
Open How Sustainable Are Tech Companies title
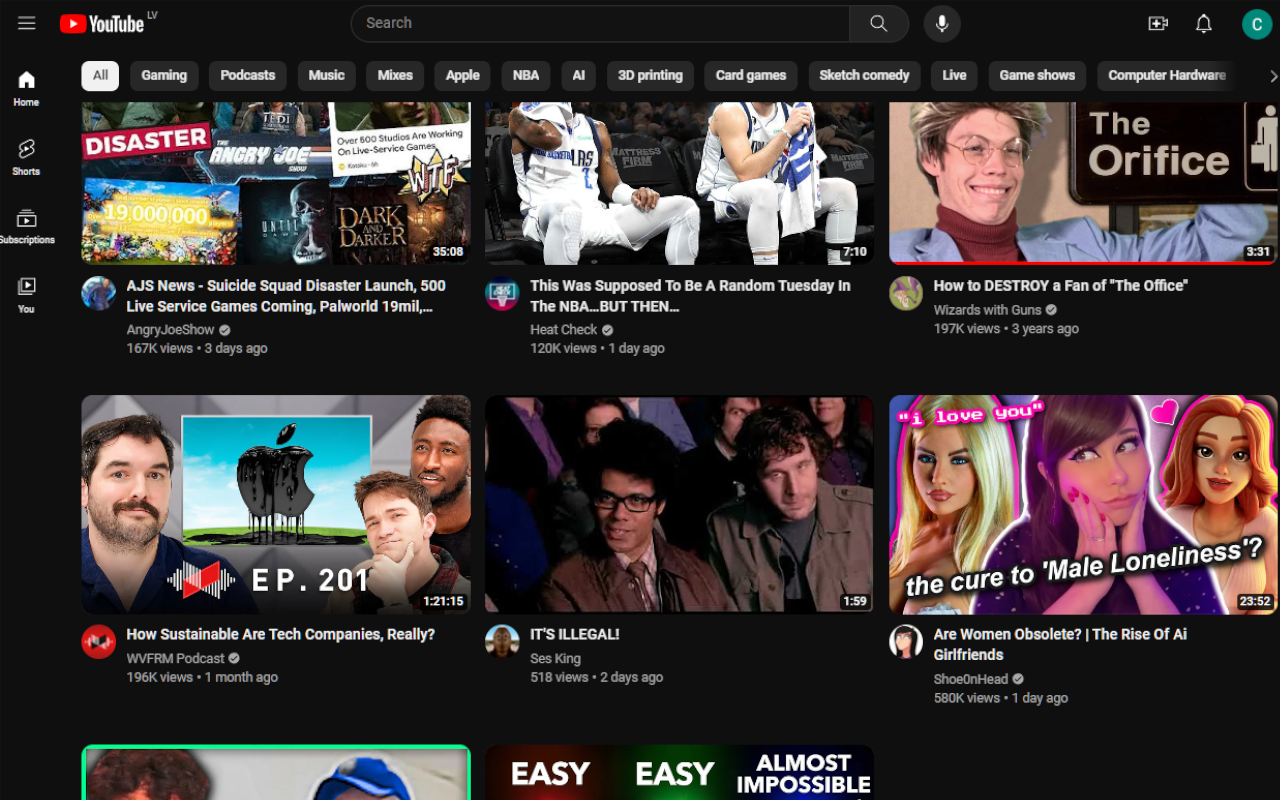click(281, 634)
